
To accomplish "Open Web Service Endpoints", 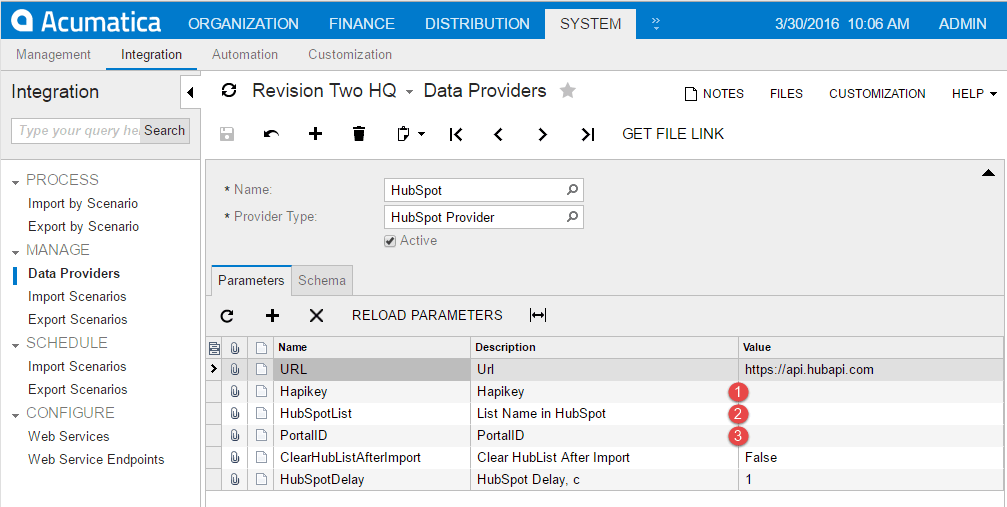I will pyautogui.click(x=96, y=459).
